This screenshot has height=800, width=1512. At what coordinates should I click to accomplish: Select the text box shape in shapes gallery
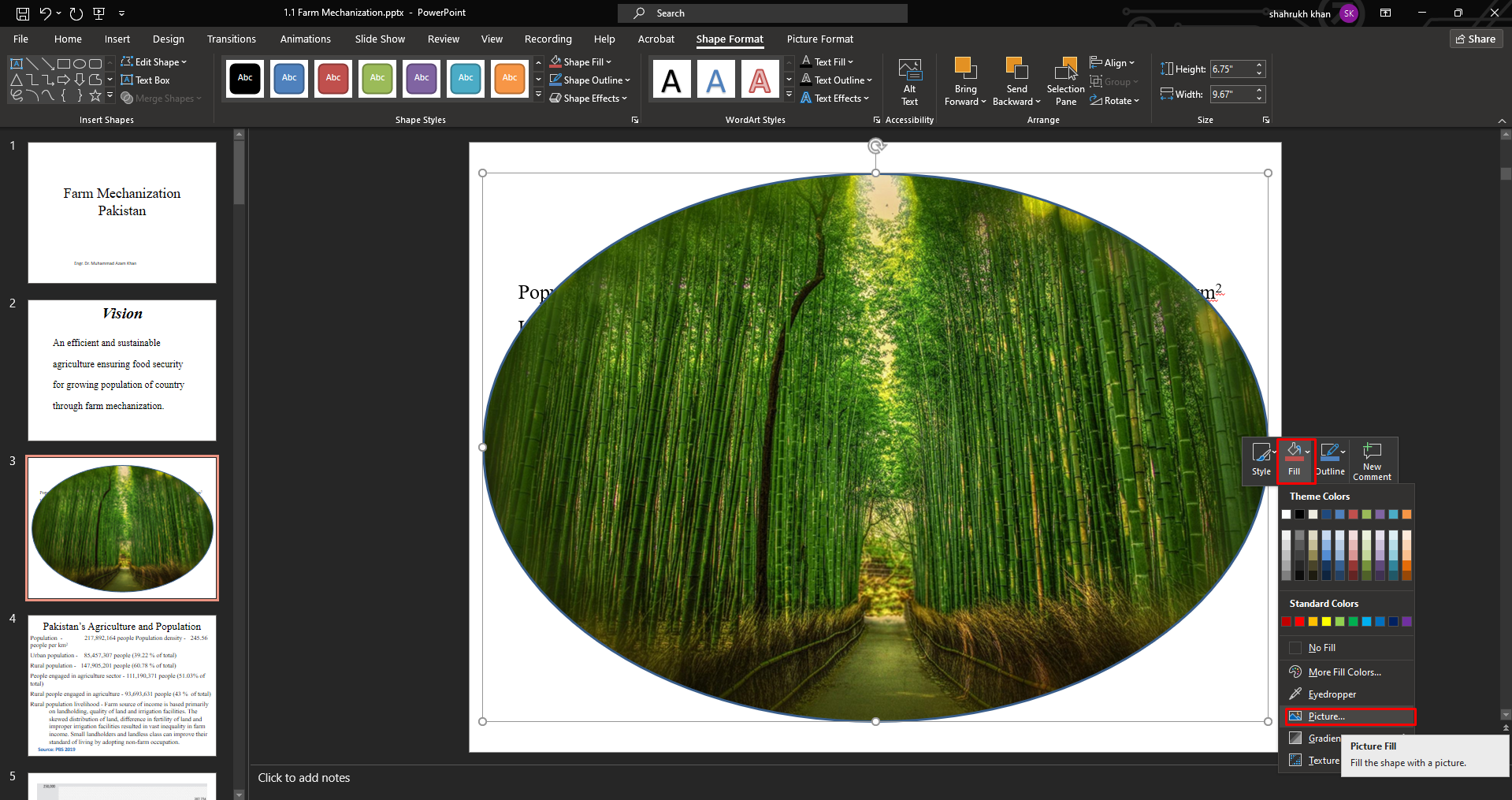click(x=16, y=63)
